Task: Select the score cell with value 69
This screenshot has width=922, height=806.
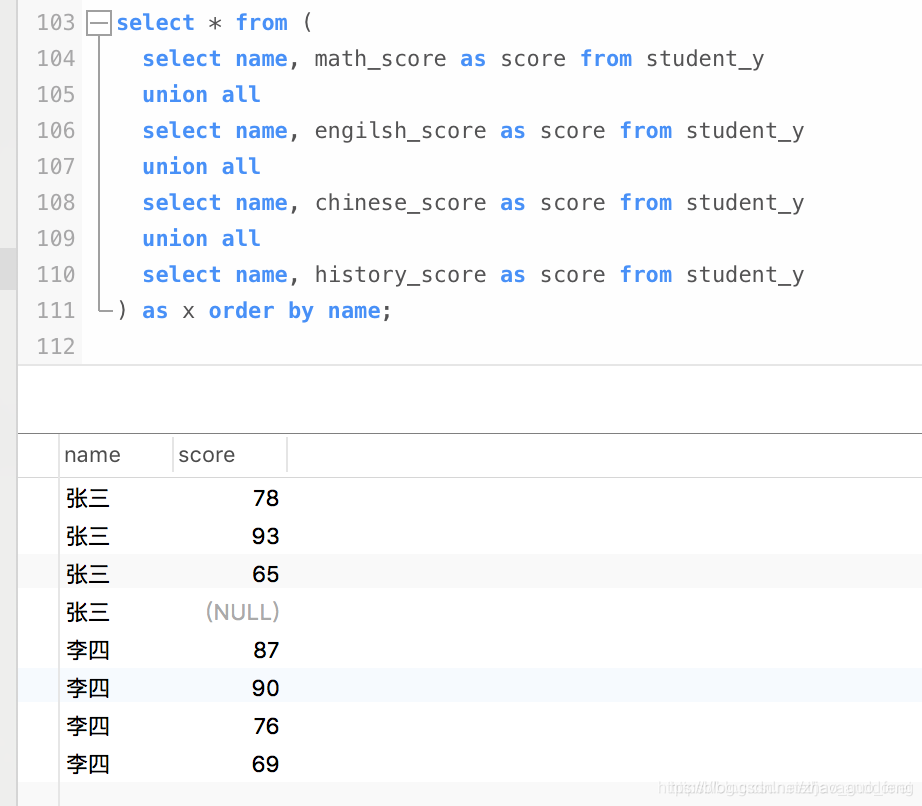Action: (230, 764)
